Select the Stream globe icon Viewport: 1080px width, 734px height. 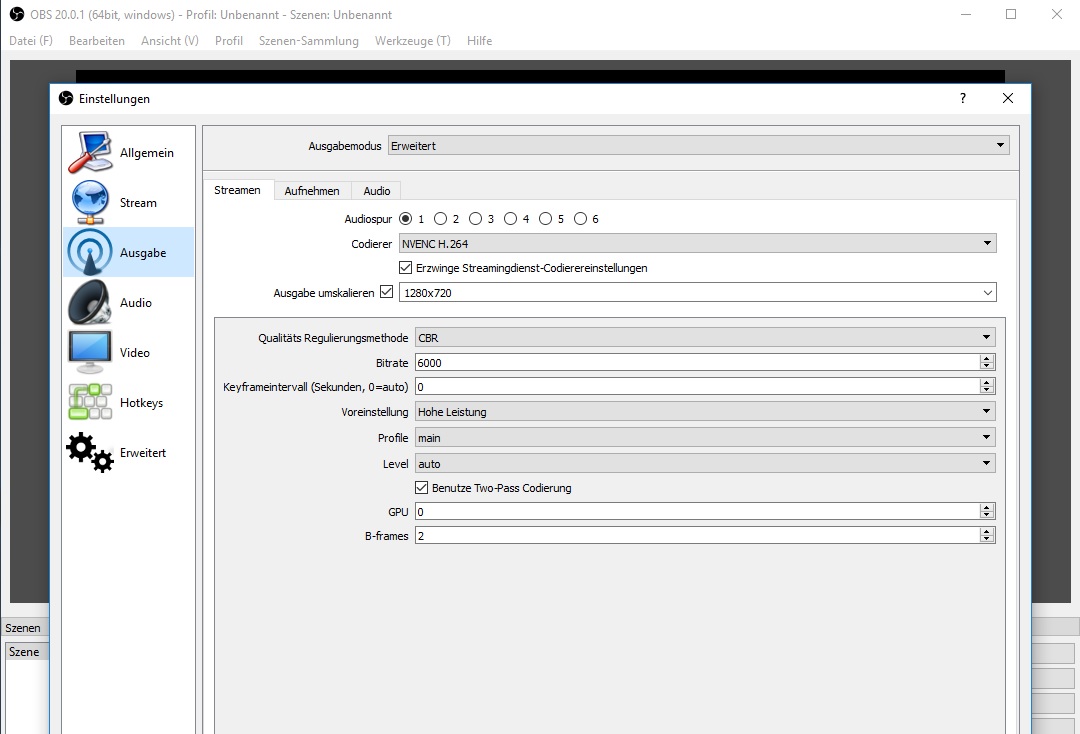click(x=90, y=202)
